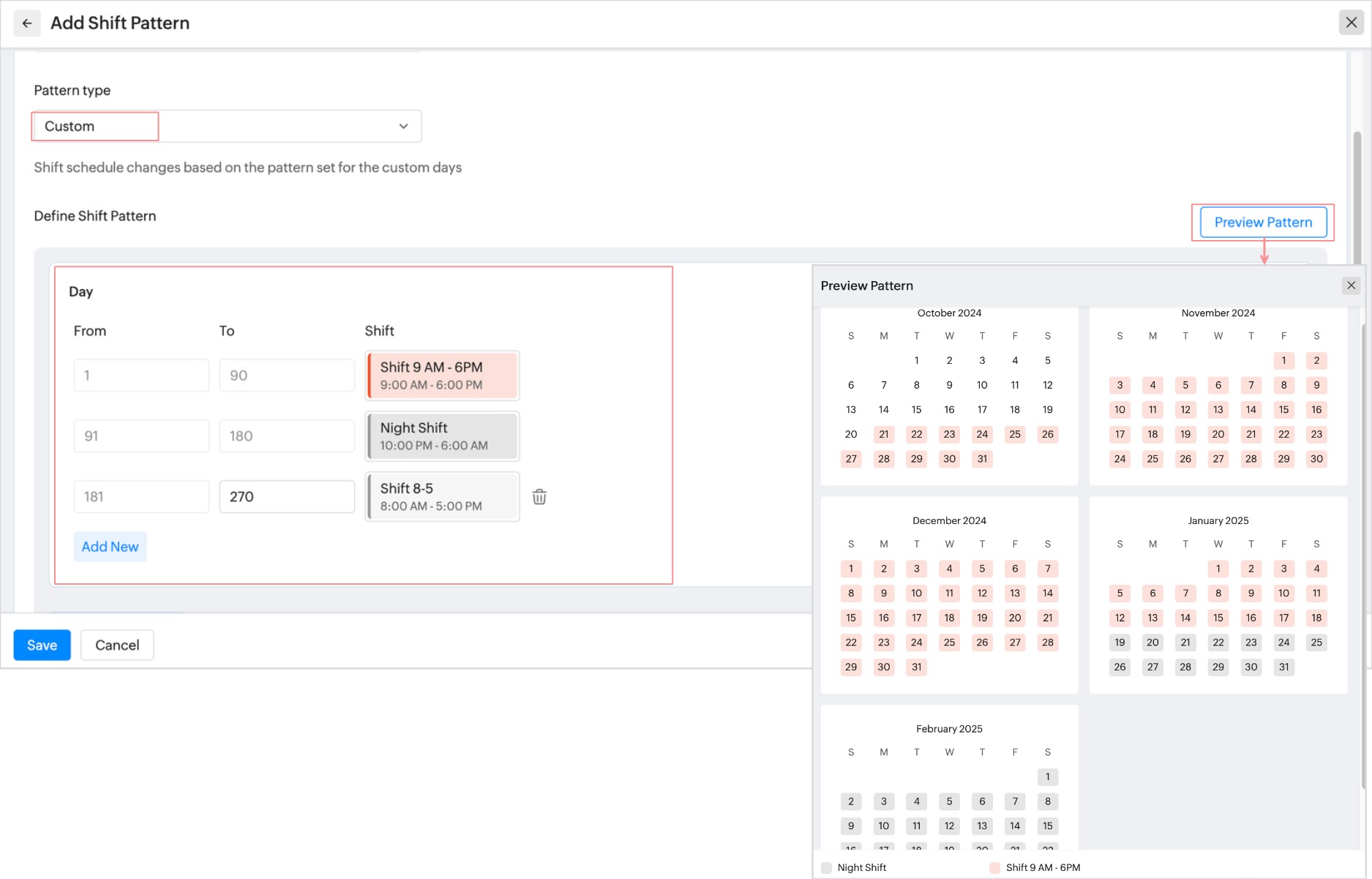Click the Pattern type chevron arrow

tap(403, 126)
